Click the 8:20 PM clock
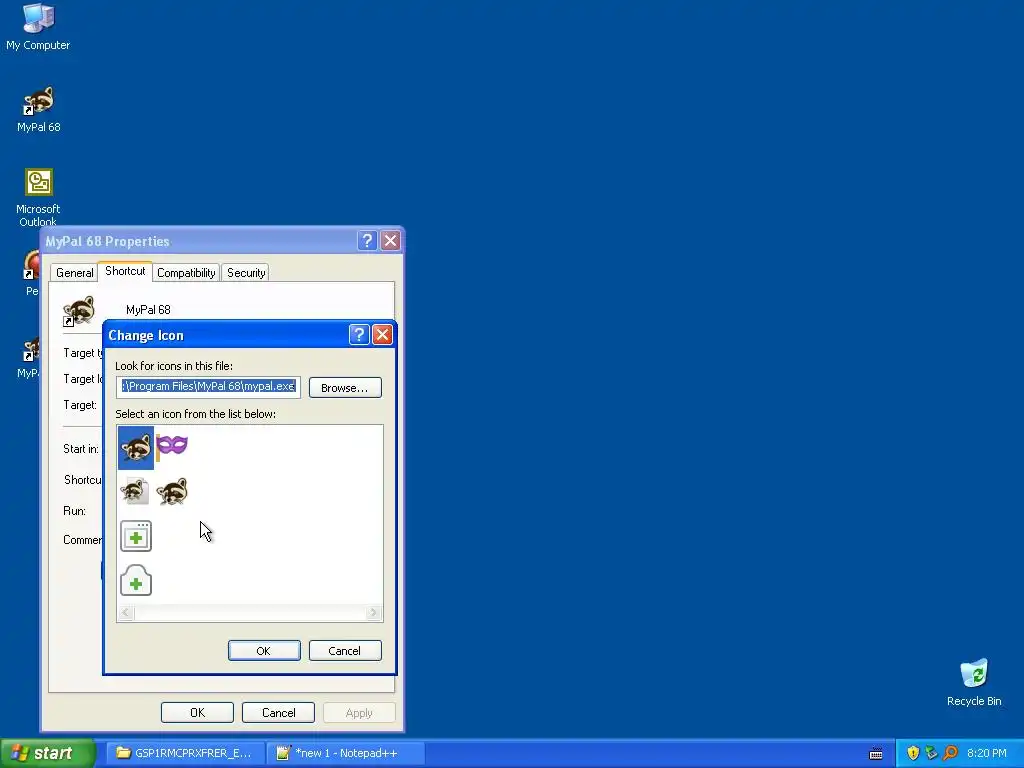 point(986,753)
